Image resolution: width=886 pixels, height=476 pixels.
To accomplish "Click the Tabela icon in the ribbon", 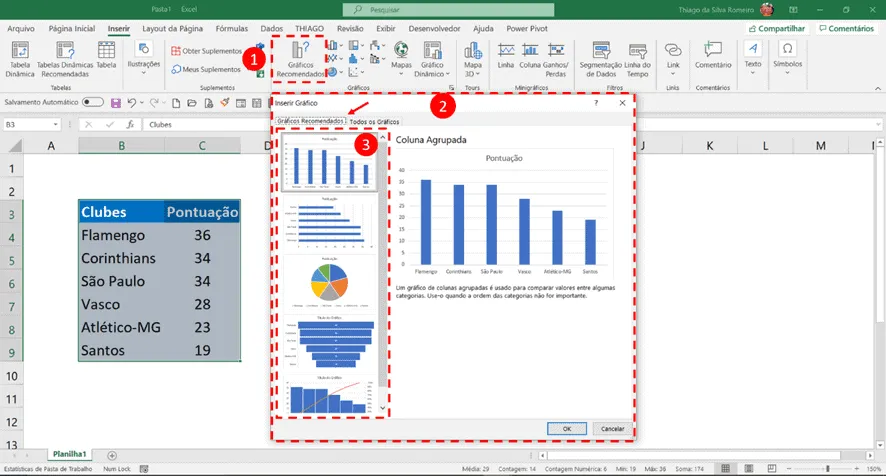I will pos(106,55).
